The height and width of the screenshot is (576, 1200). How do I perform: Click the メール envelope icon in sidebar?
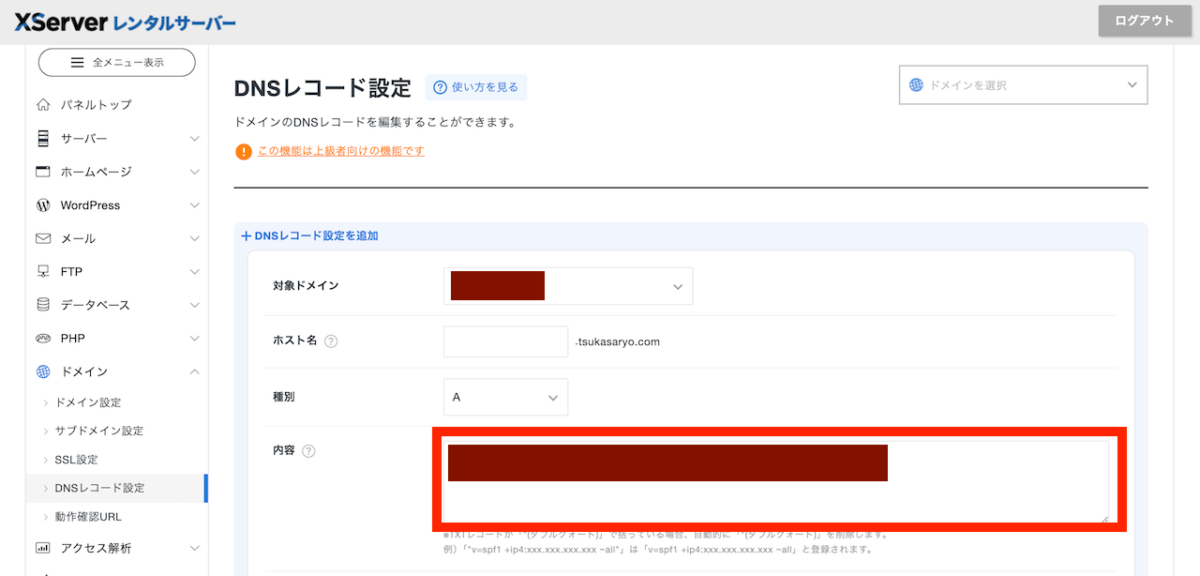(x=43, y=239)
